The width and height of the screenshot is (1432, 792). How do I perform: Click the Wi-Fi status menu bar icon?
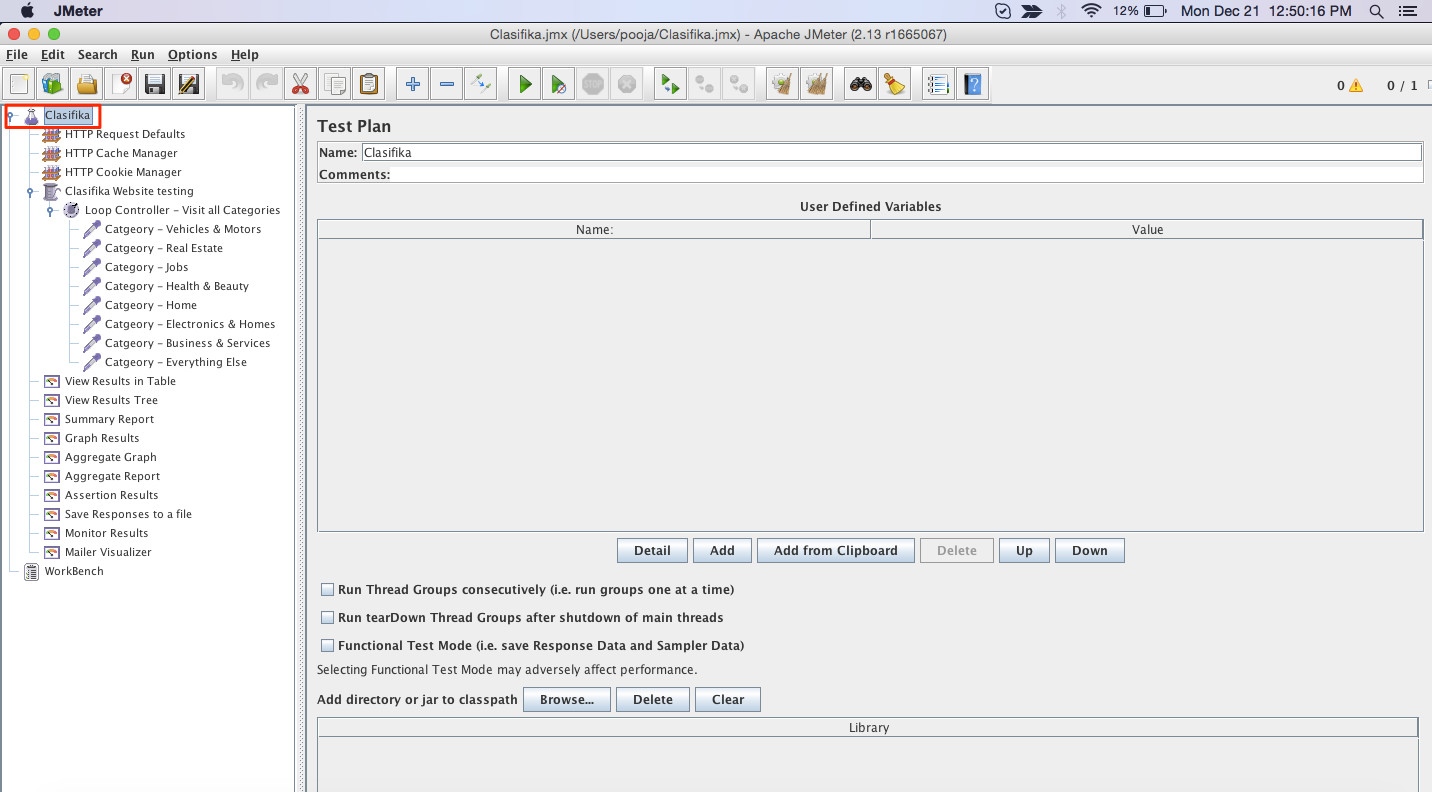(1091, 11)
